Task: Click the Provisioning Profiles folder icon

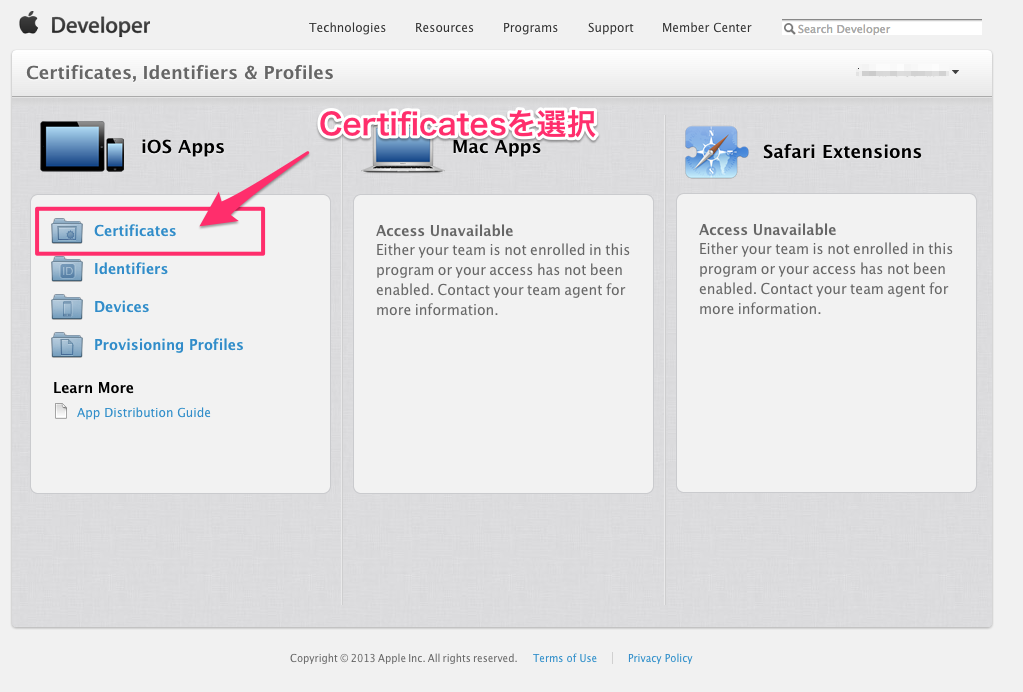Action: 67,344
